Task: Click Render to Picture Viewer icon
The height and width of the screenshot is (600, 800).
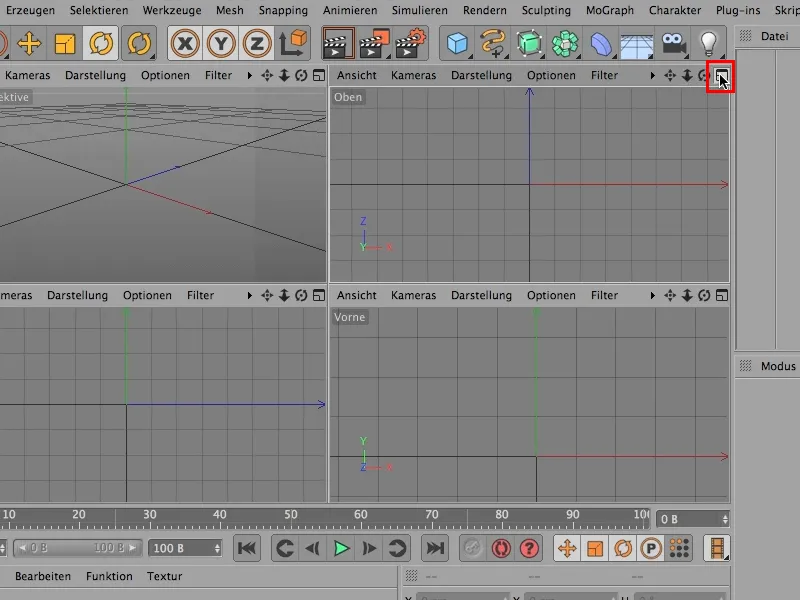Action: click(374, 43)
